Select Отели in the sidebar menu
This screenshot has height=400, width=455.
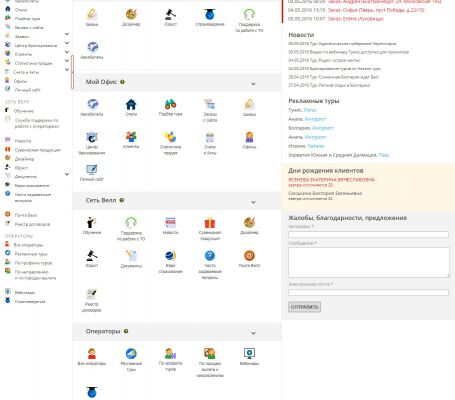[x=21, y=10]
